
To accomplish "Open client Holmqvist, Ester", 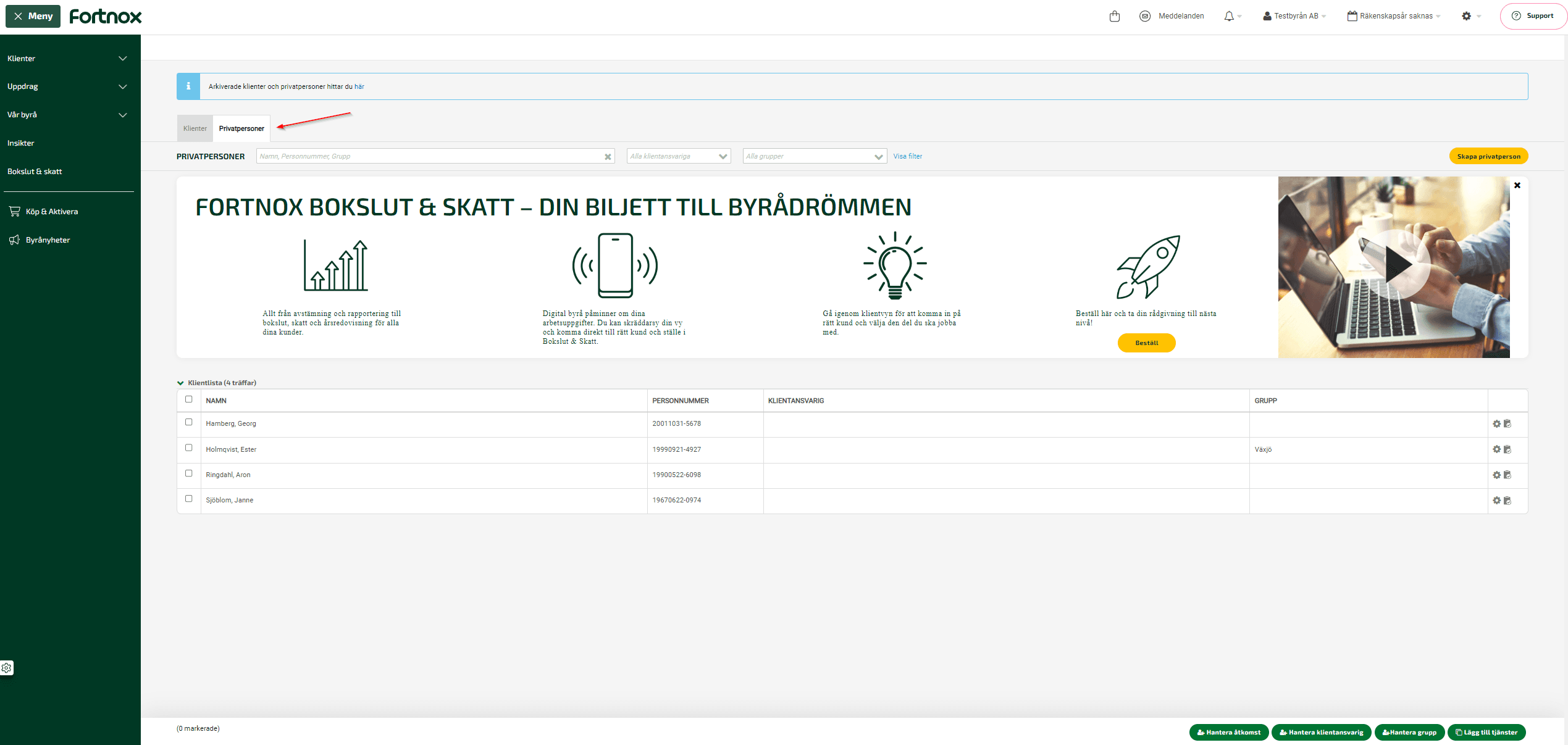I will coord(231,449).
